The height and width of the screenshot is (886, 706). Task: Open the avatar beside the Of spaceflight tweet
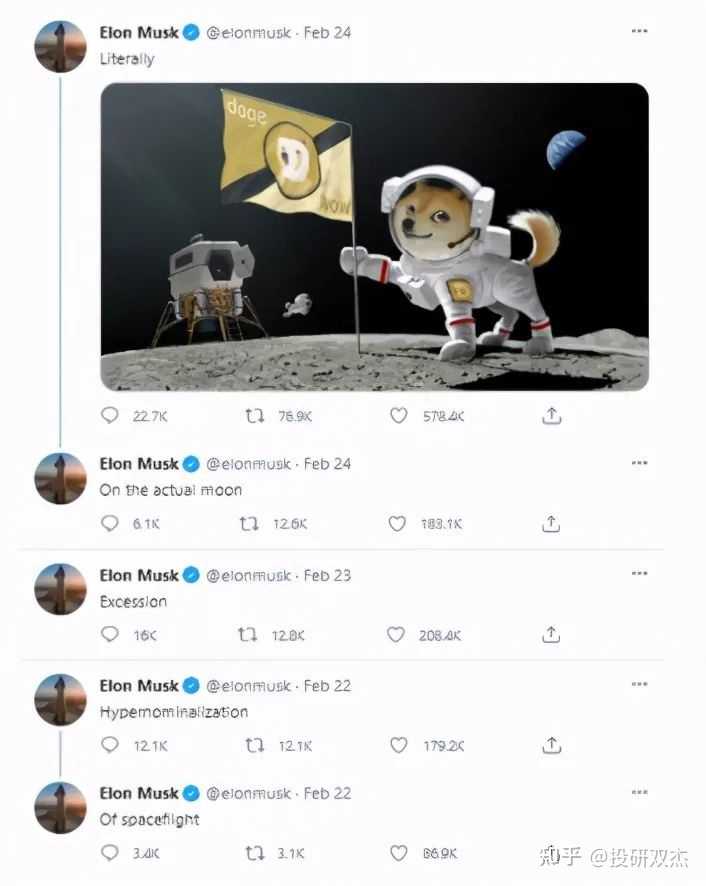point(60,807)
